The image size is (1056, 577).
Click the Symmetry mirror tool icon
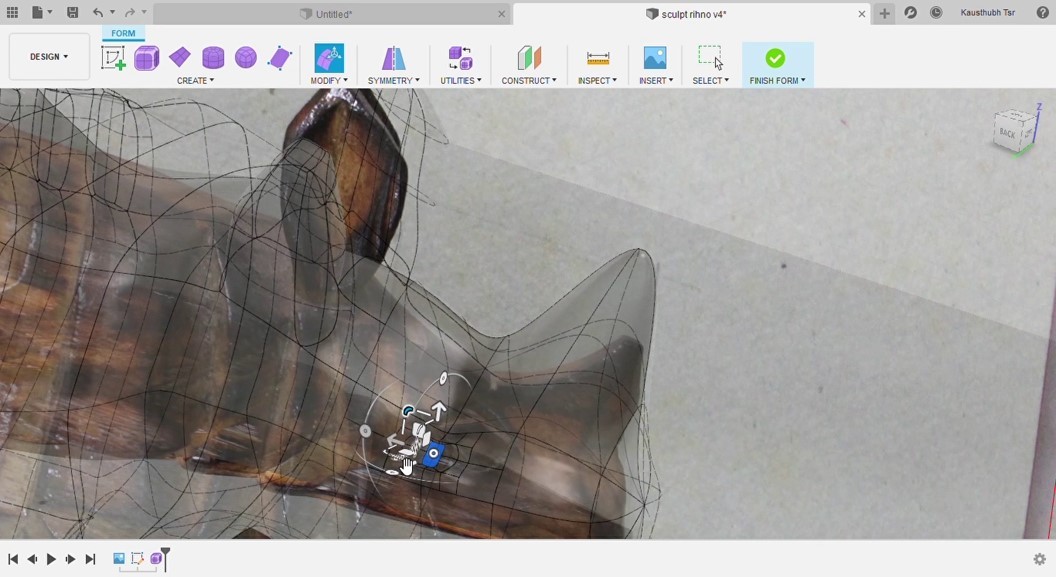393,58
